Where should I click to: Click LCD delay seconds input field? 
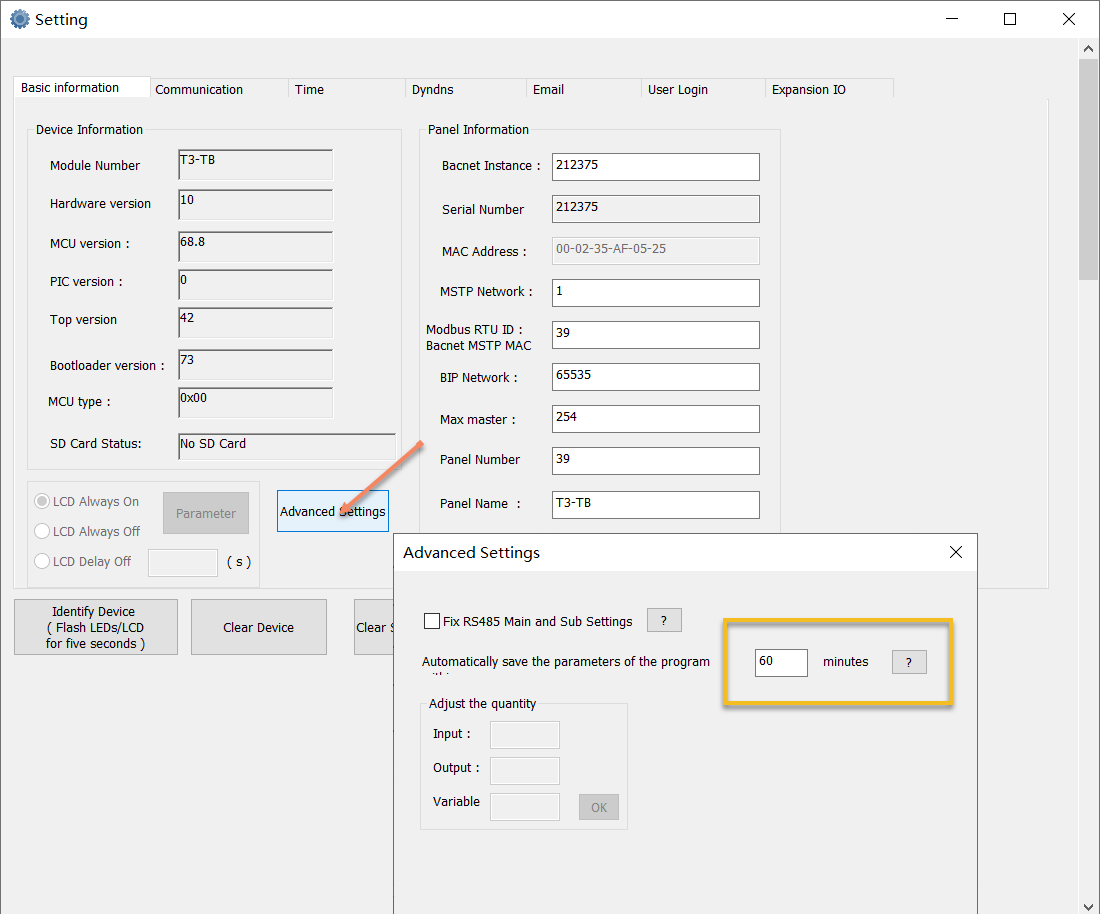pos(183,563)
